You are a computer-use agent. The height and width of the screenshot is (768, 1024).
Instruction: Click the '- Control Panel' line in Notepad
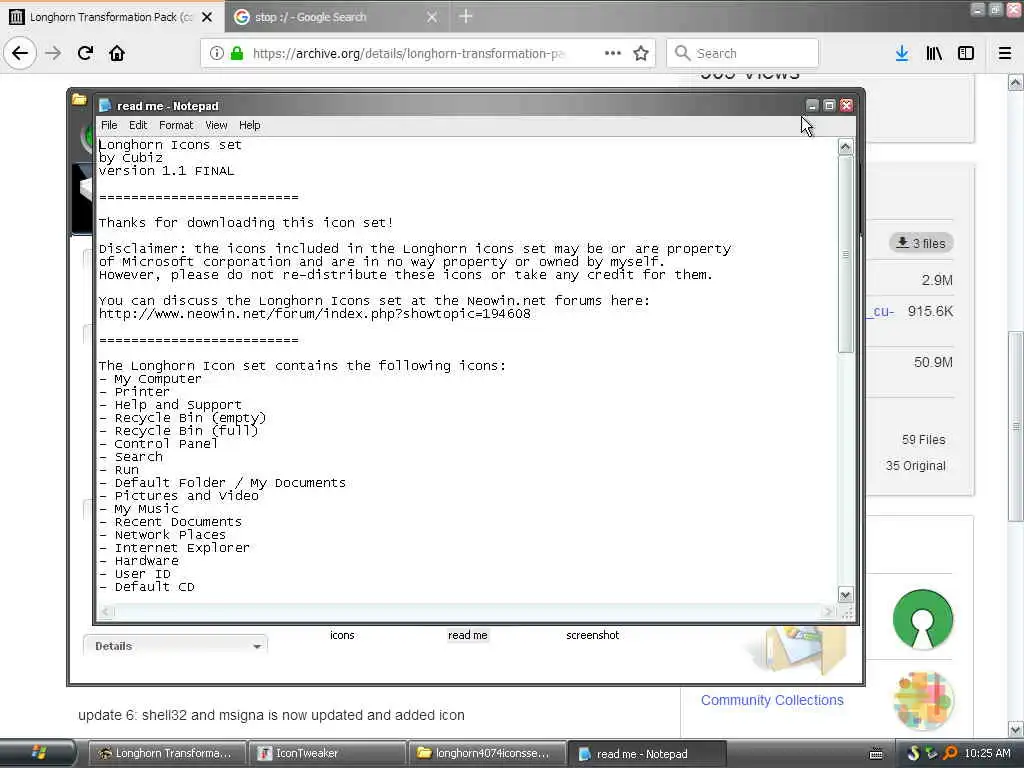[x=158, y=443]
